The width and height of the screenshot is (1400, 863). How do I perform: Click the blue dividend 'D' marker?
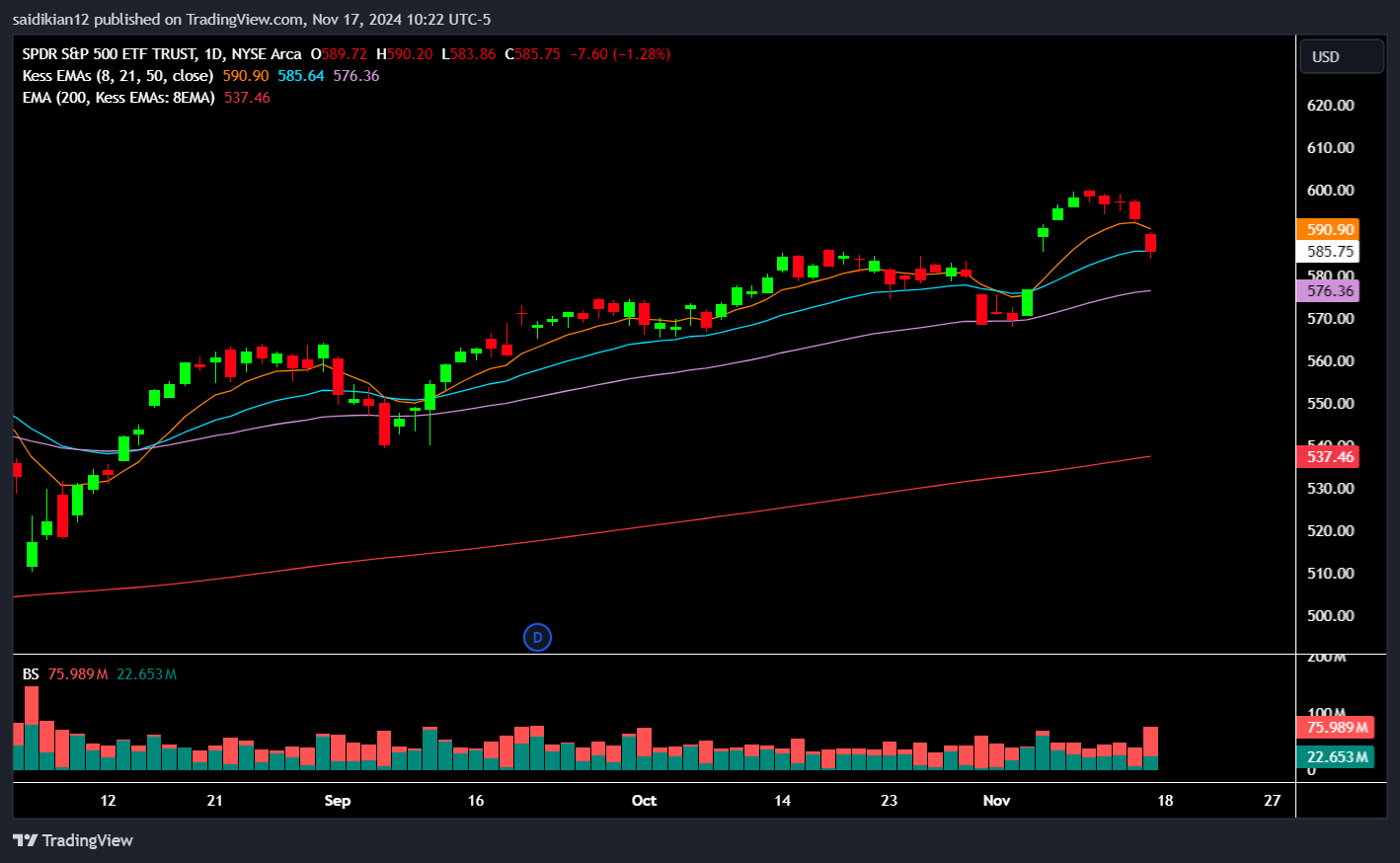tap(537, 637)
